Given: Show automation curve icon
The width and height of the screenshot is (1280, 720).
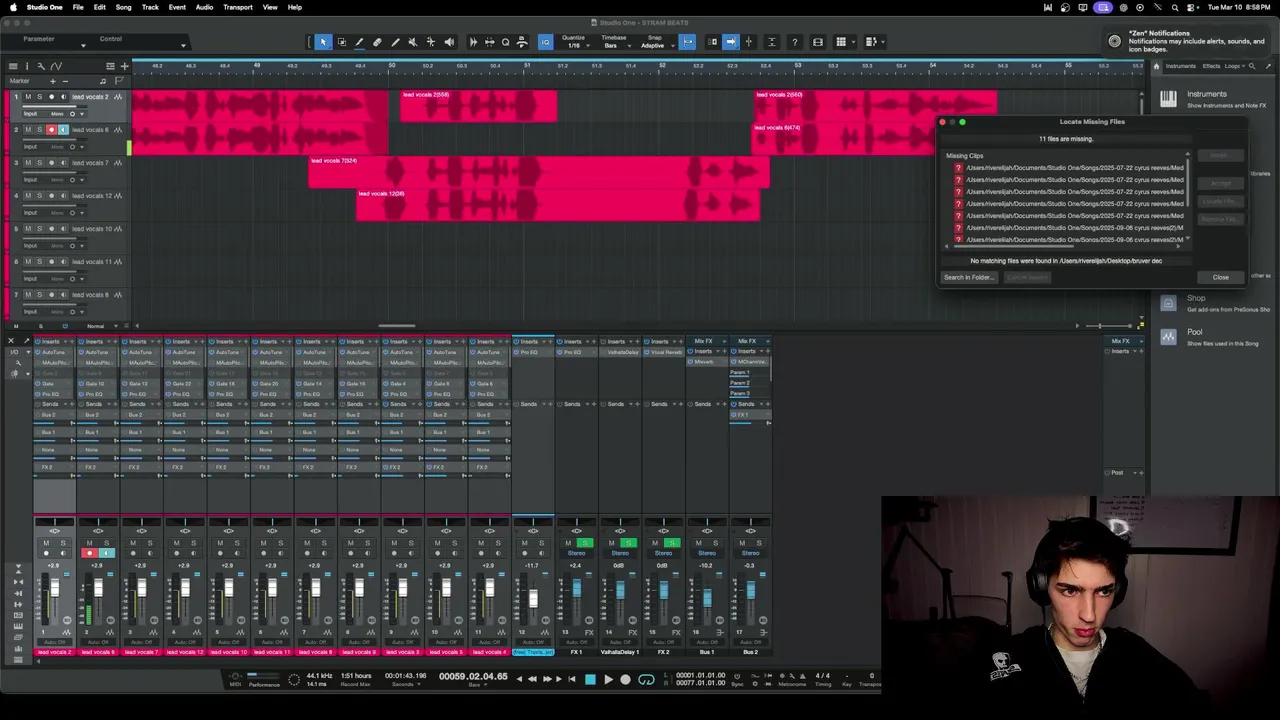Looking at the screenshot, I should click(x=56, y=66).
